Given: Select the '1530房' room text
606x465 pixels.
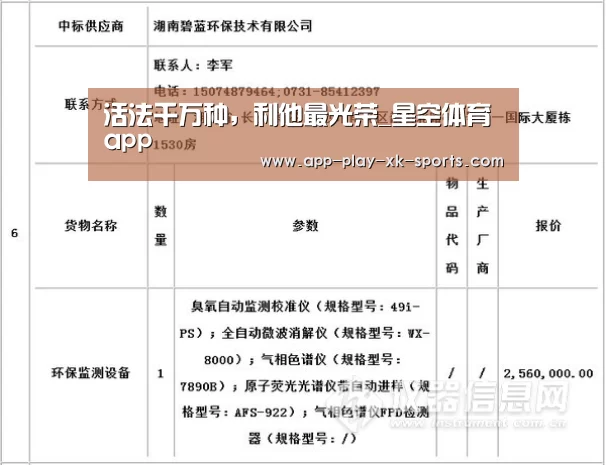Looking at the screenshot, I should coord(175,145).
